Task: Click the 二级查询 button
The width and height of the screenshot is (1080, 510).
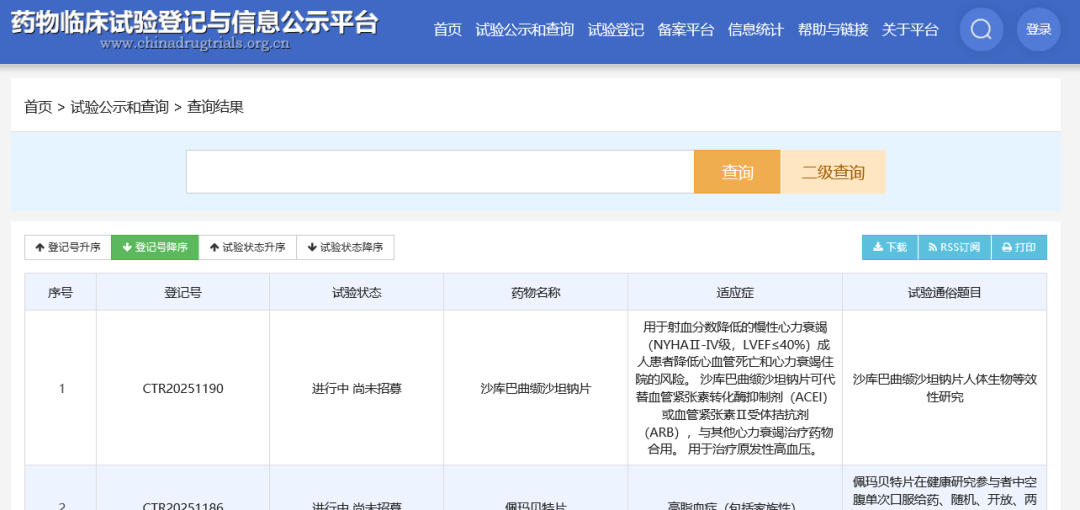Action: tap(833, 172)
